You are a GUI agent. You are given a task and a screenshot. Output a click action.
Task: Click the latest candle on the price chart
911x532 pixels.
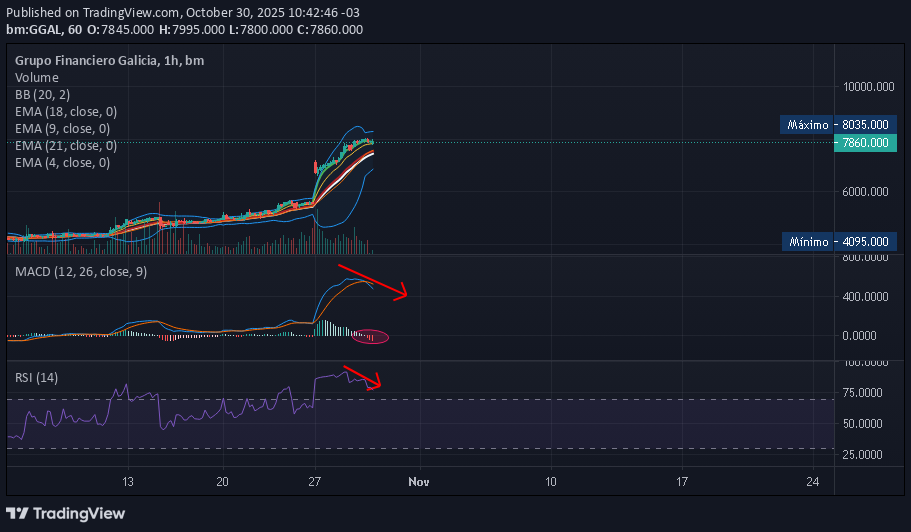372,143
